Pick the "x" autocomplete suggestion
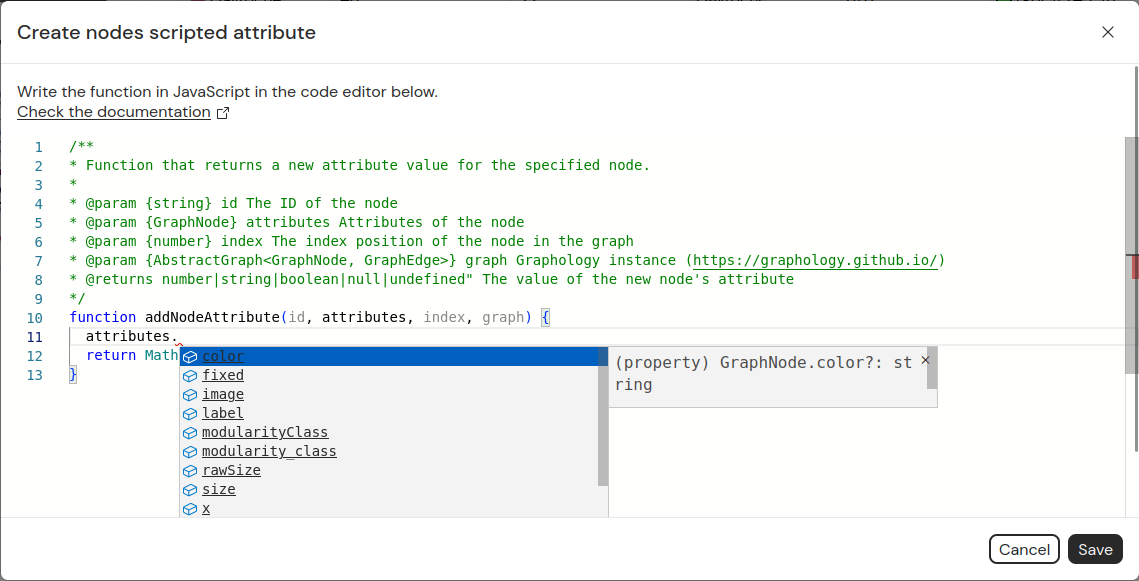This screenshot has width=1139, height=581. [x=206, y=508]
